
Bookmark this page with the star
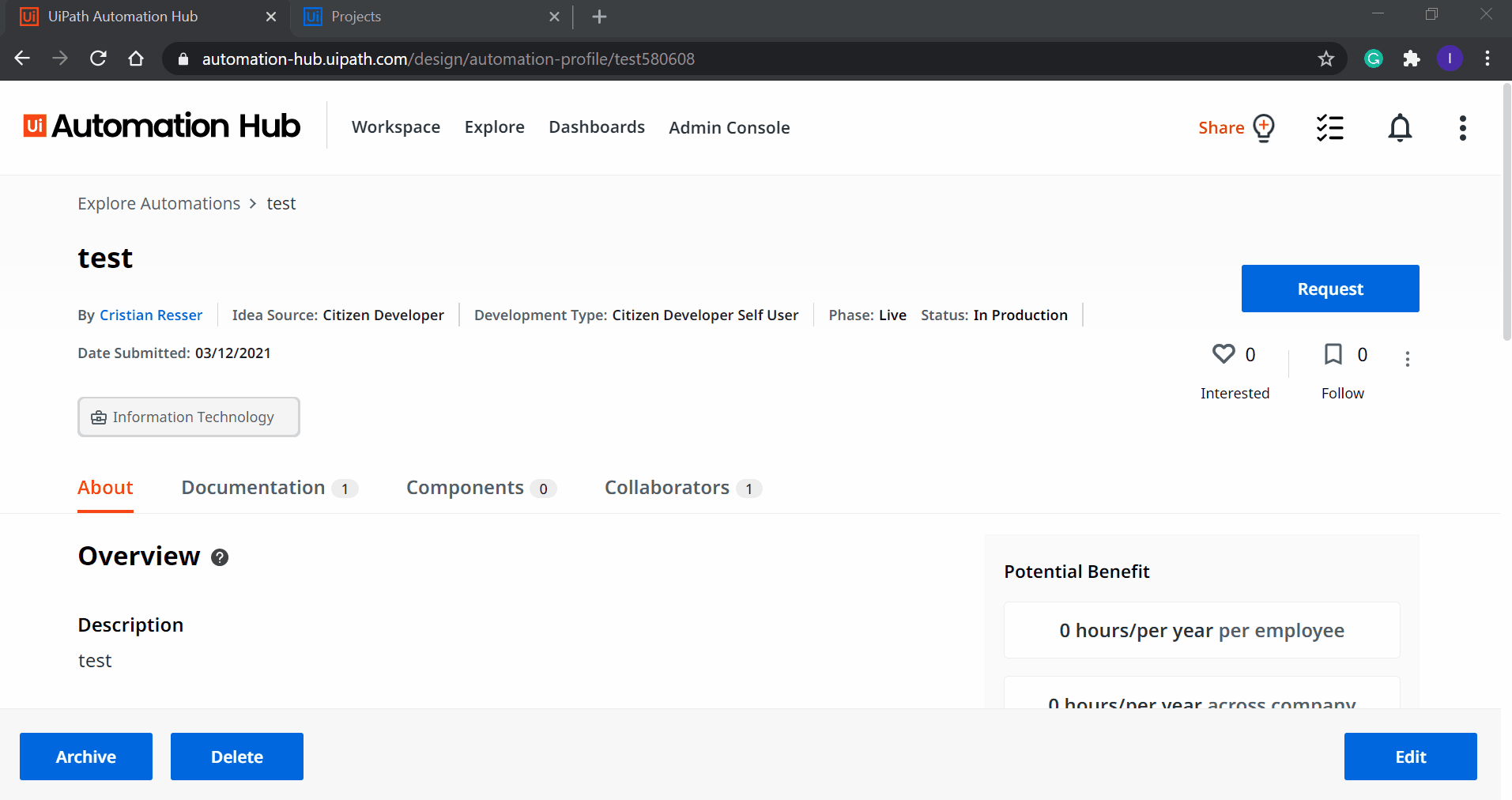[1326, 58]
